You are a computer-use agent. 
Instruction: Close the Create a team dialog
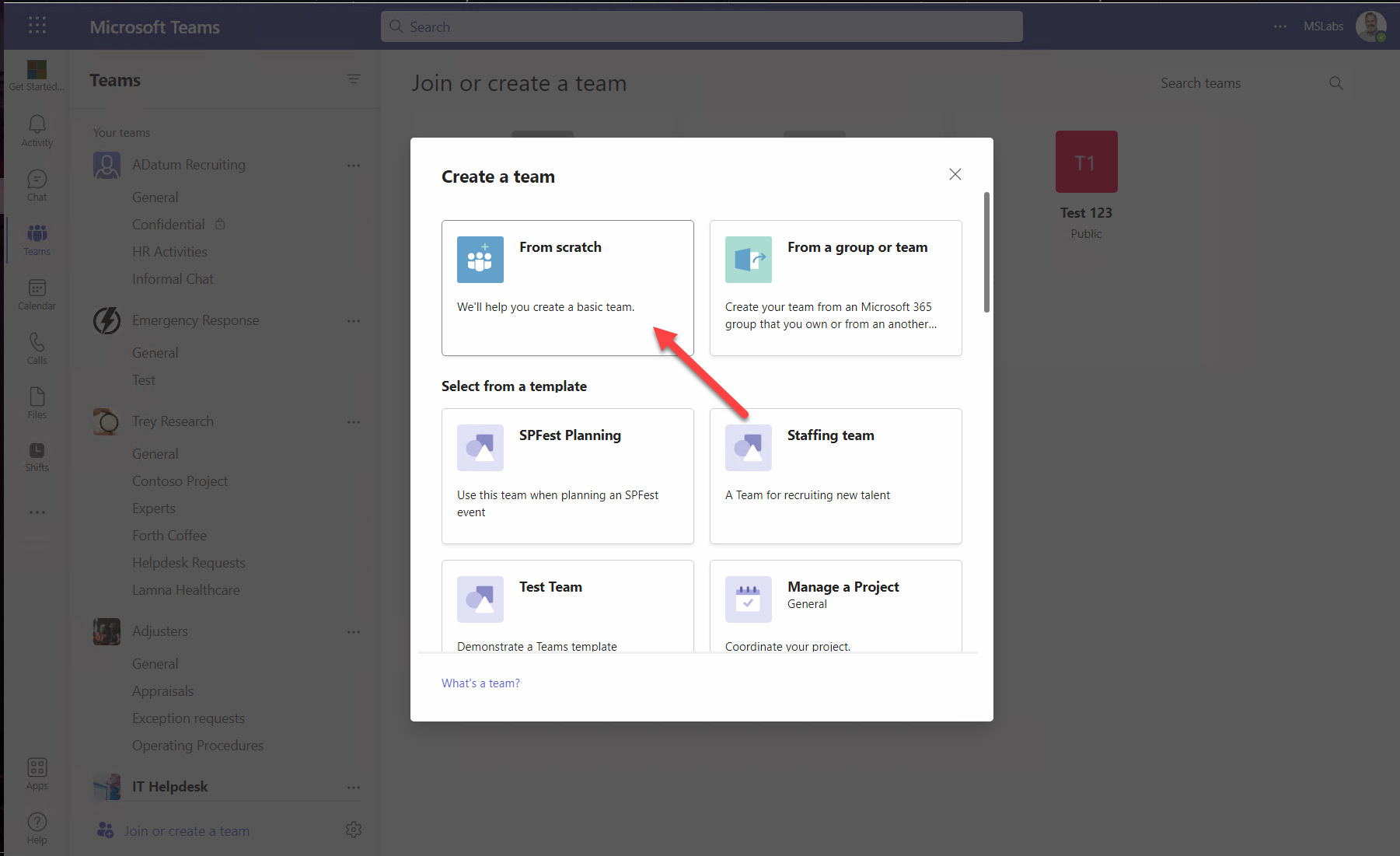955,174
